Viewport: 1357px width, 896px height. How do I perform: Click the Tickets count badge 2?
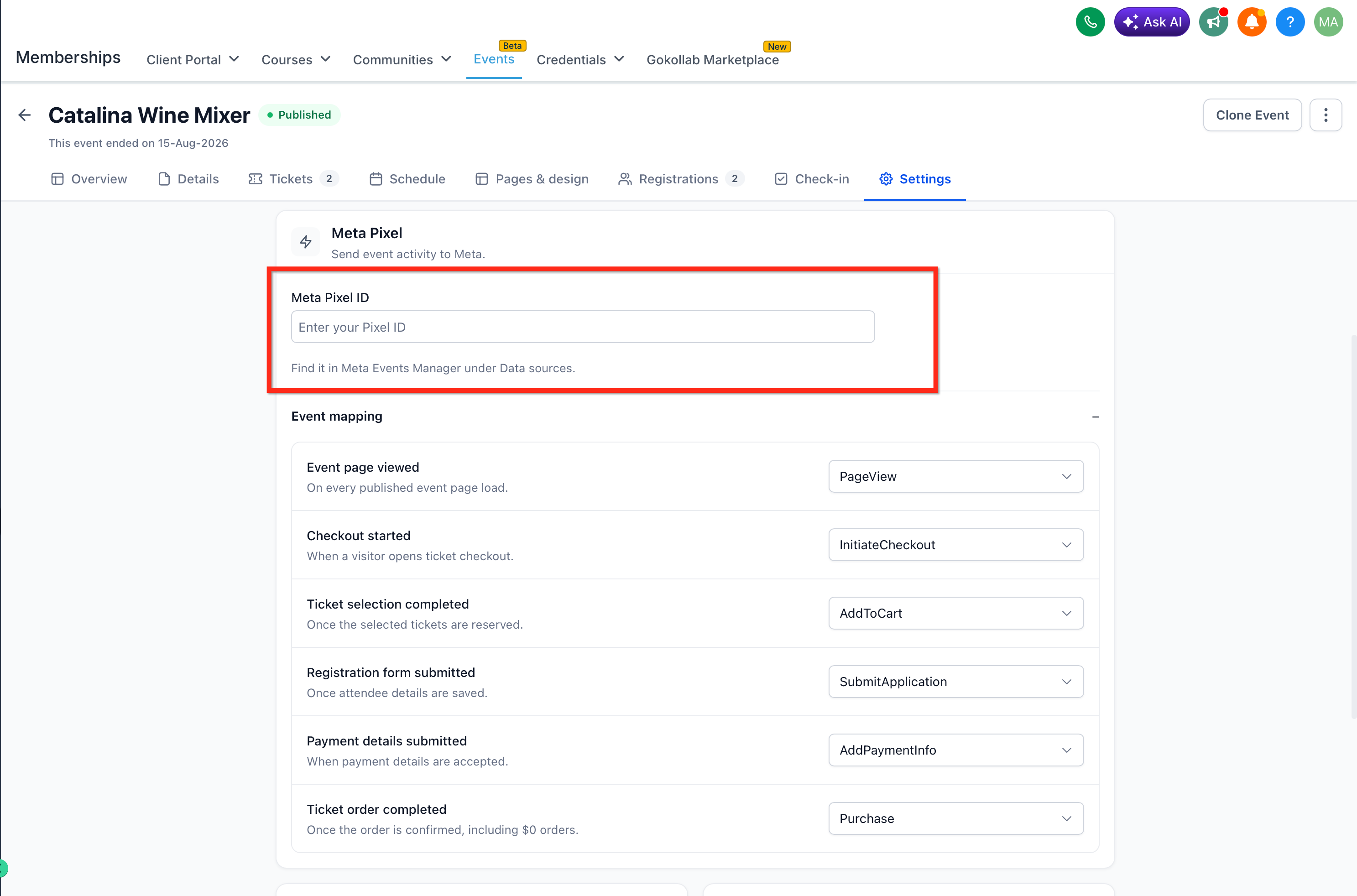coord(329,179)
